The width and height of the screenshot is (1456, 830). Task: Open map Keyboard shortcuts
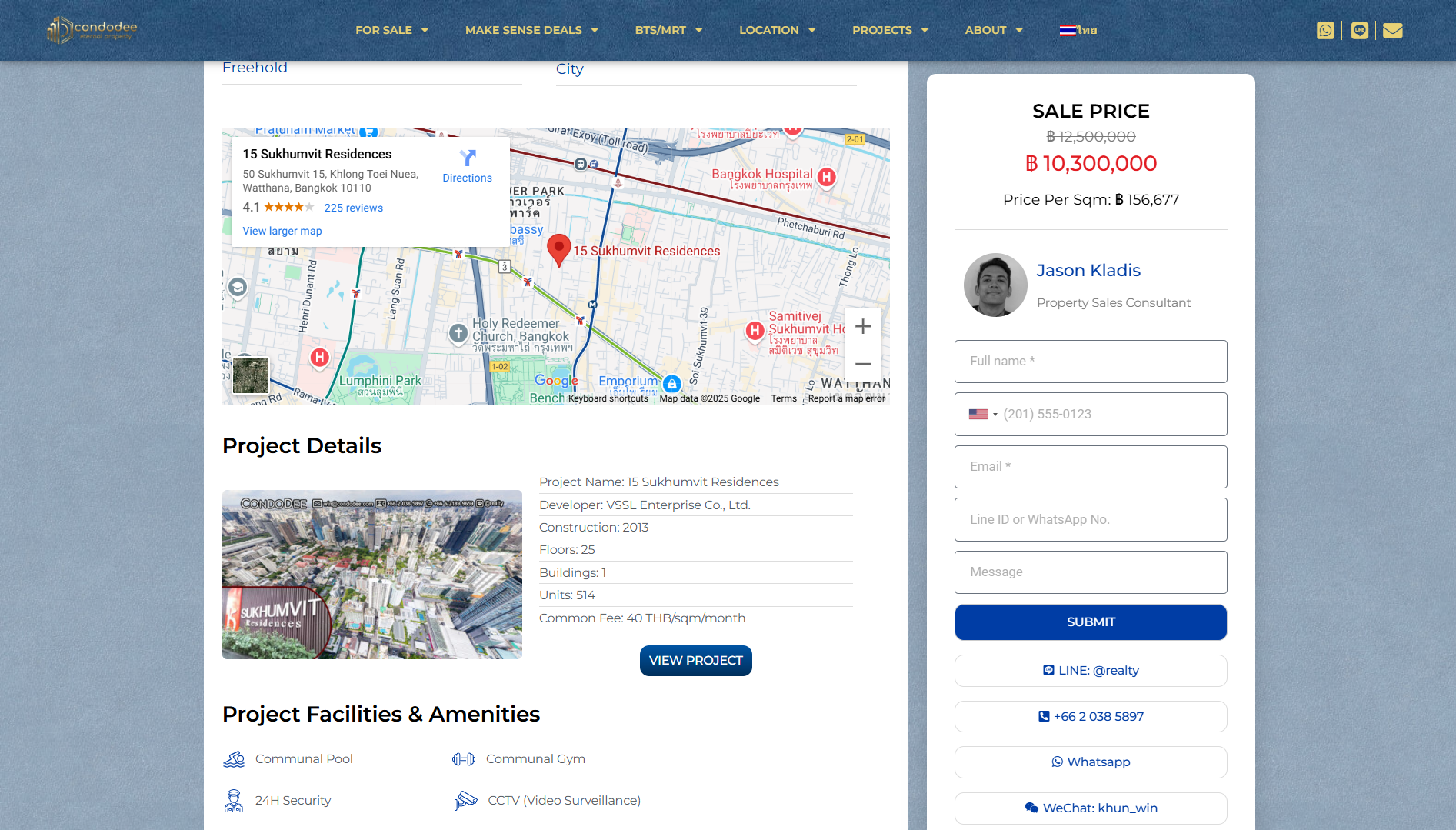tap(608, 398)
